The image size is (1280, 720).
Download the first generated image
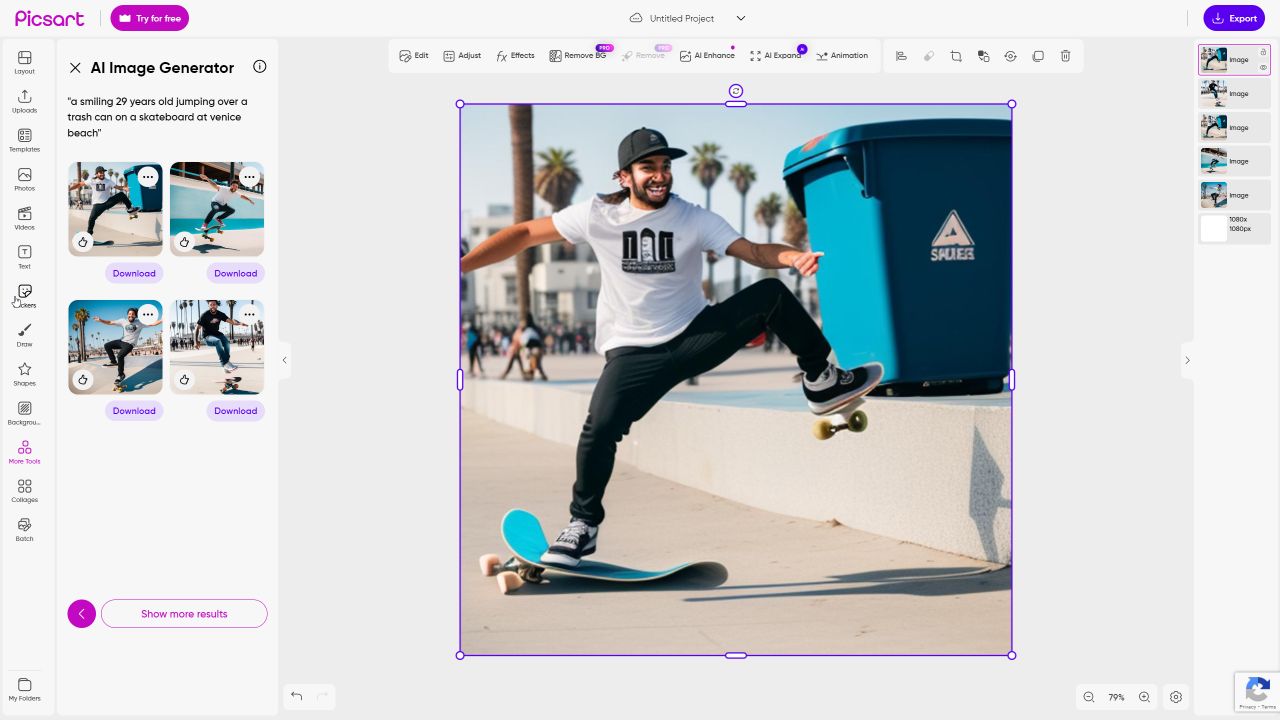(134, 273)
